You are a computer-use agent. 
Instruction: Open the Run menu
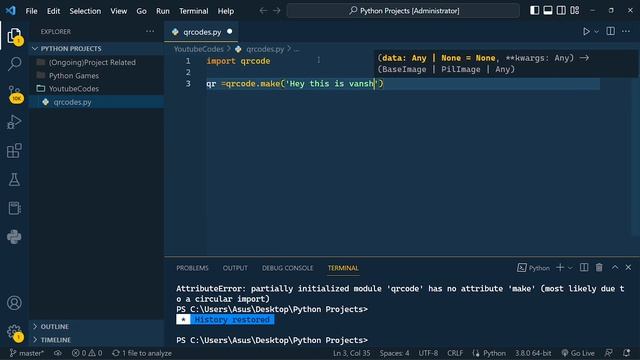pyautogui.click(x=162, y=11)
